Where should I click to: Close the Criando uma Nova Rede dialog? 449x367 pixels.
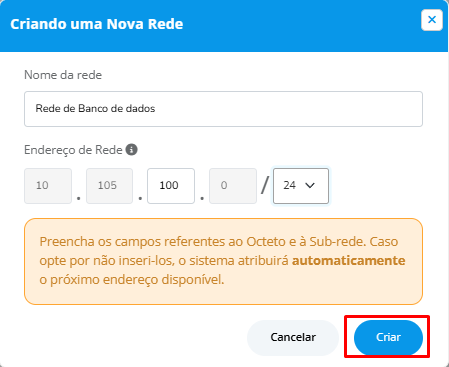click(432, 20)
